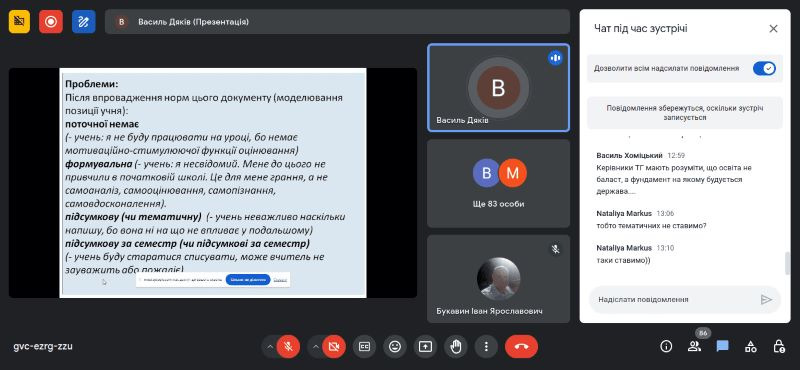Open more options three-dot menu

(486, 347)
